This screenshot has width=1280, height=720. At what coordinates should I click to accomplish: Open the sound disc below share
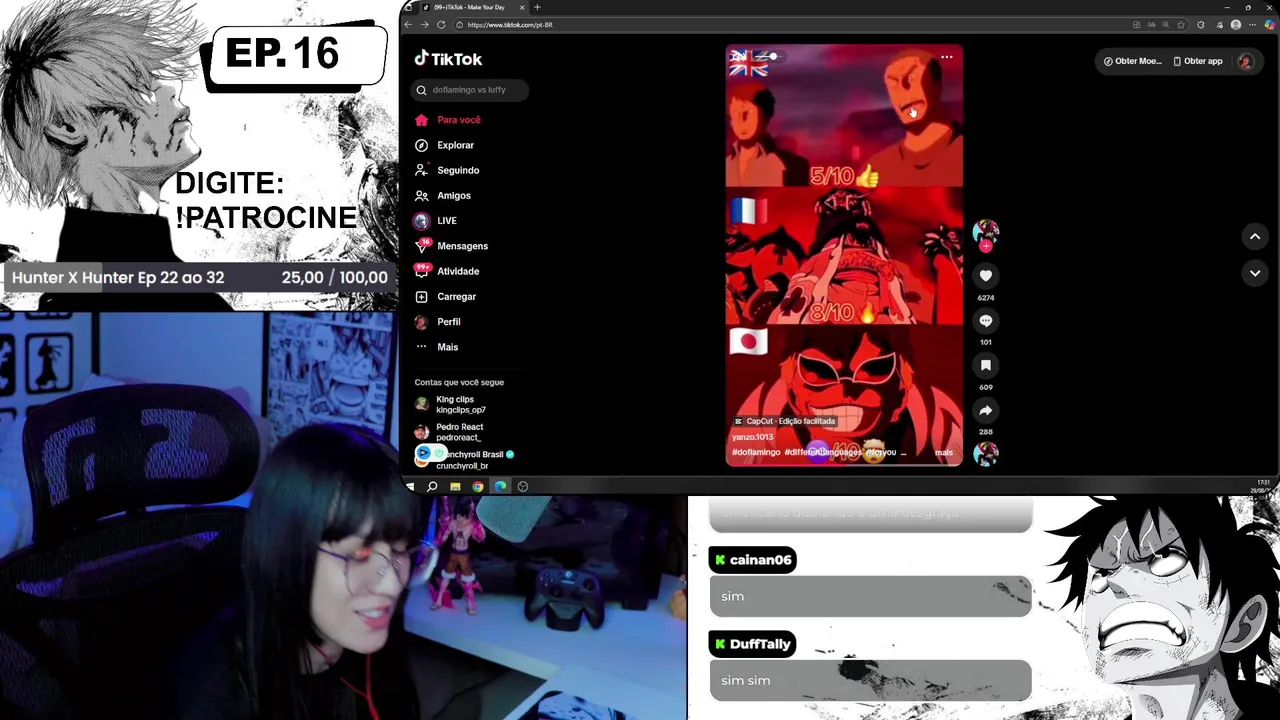pos(985,454)
